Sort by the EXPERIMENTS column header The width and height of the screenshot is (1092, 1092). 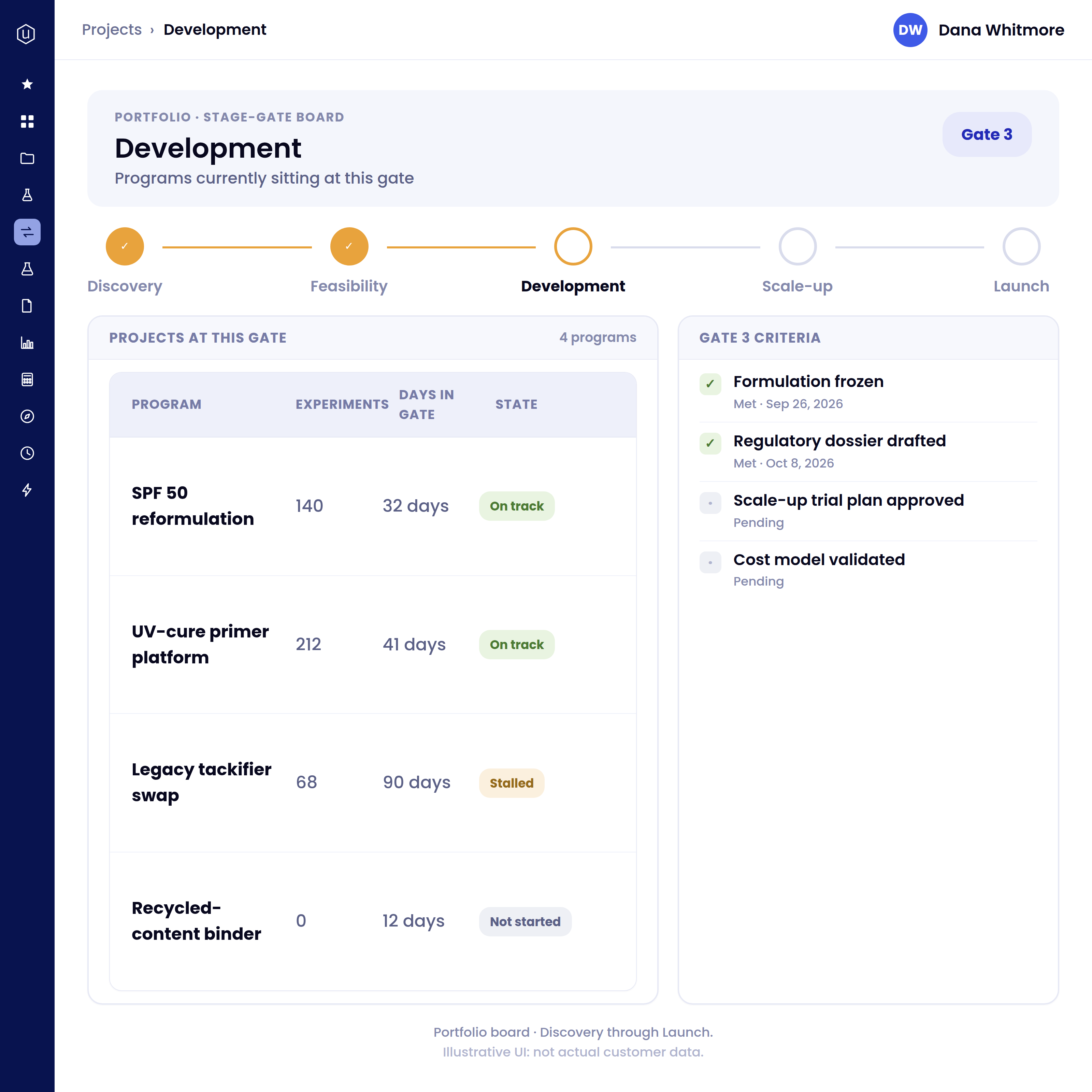point(343,404)
